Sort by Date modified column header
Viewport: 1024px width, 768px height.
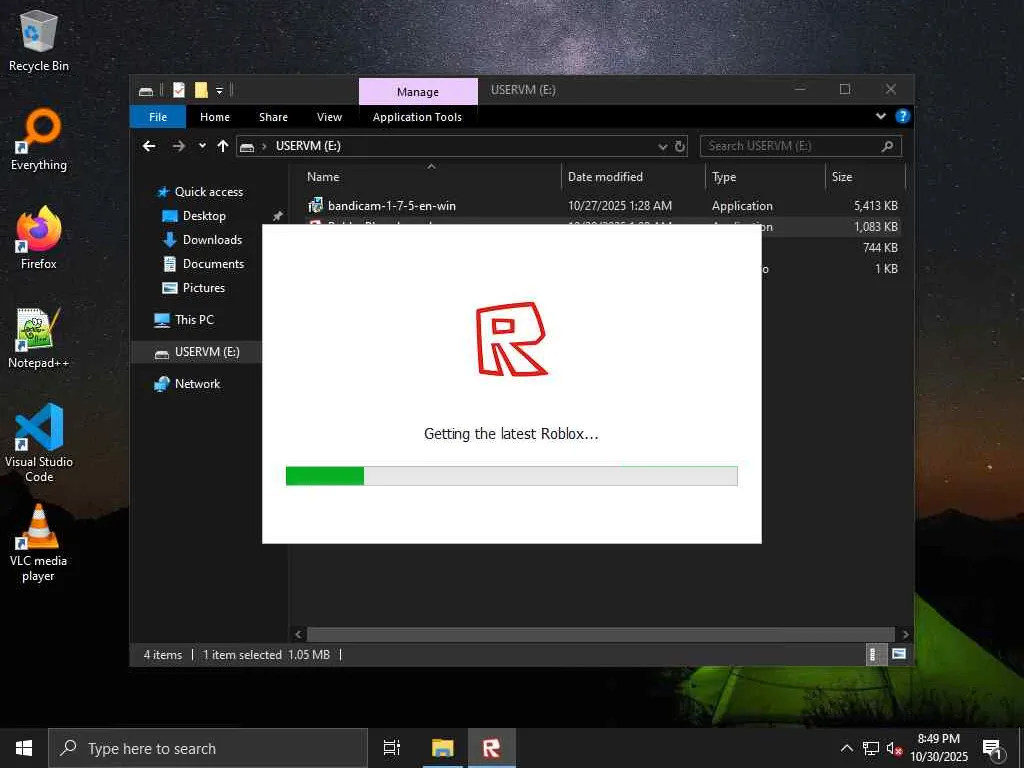(x=605, y=177)
